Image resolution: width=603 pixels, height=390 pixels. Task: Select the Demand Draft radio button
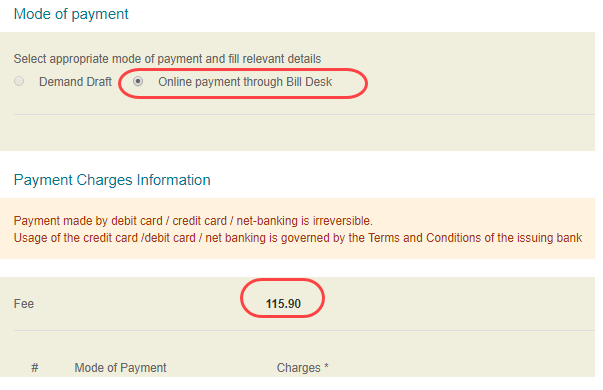[x=19, y=81]
